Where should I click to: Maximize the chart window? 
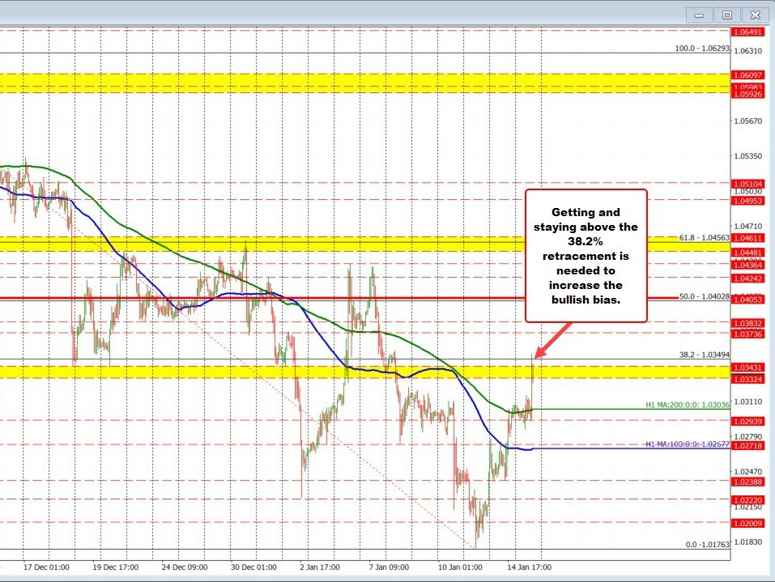click(x=727, y=15)
